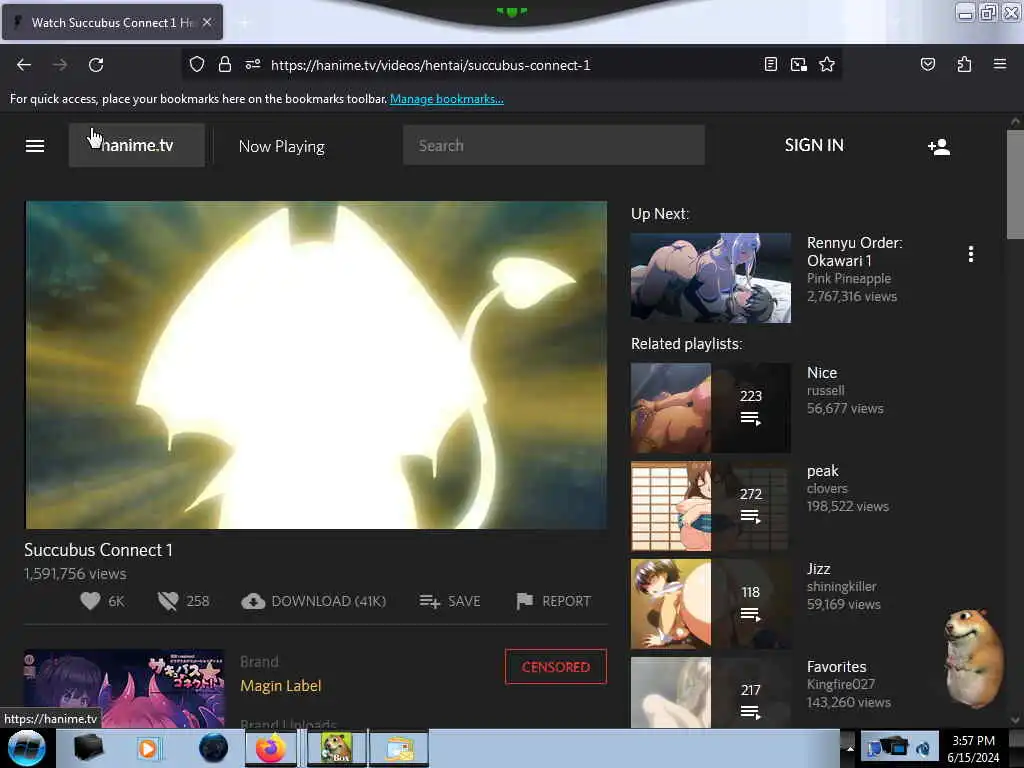Open site permissions icon in the address bar
This screenshot has height=768, width=1024.
tap(253, 65)
